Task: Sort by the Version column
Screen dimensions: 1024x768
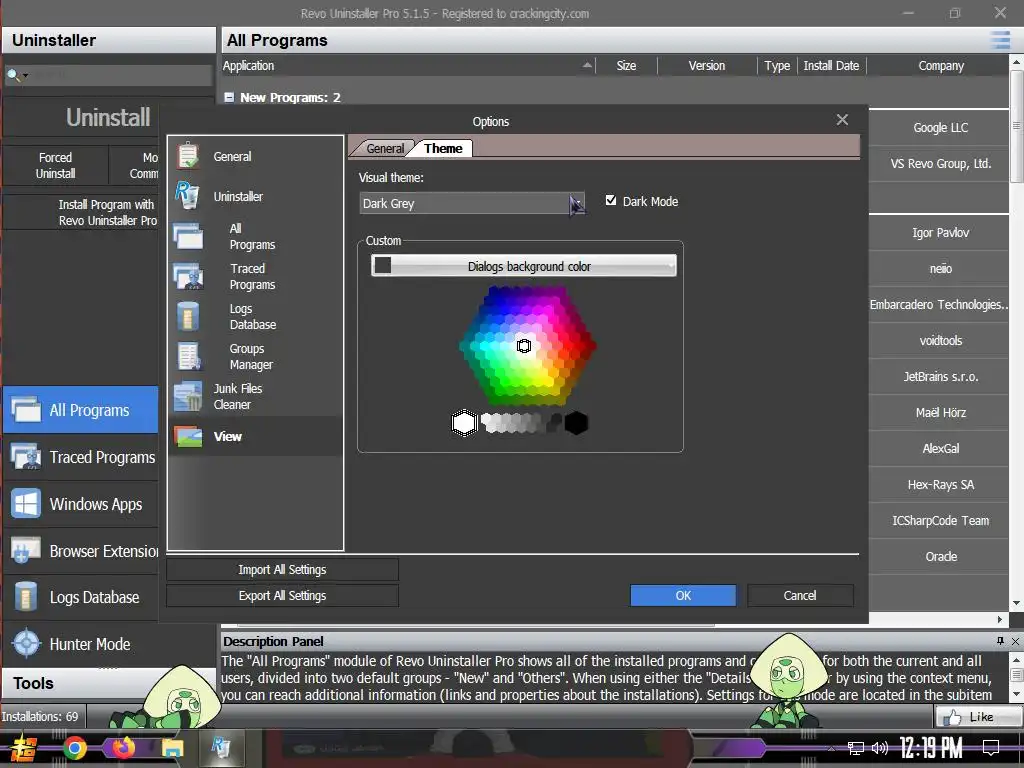Action: [x=707, y=65]
